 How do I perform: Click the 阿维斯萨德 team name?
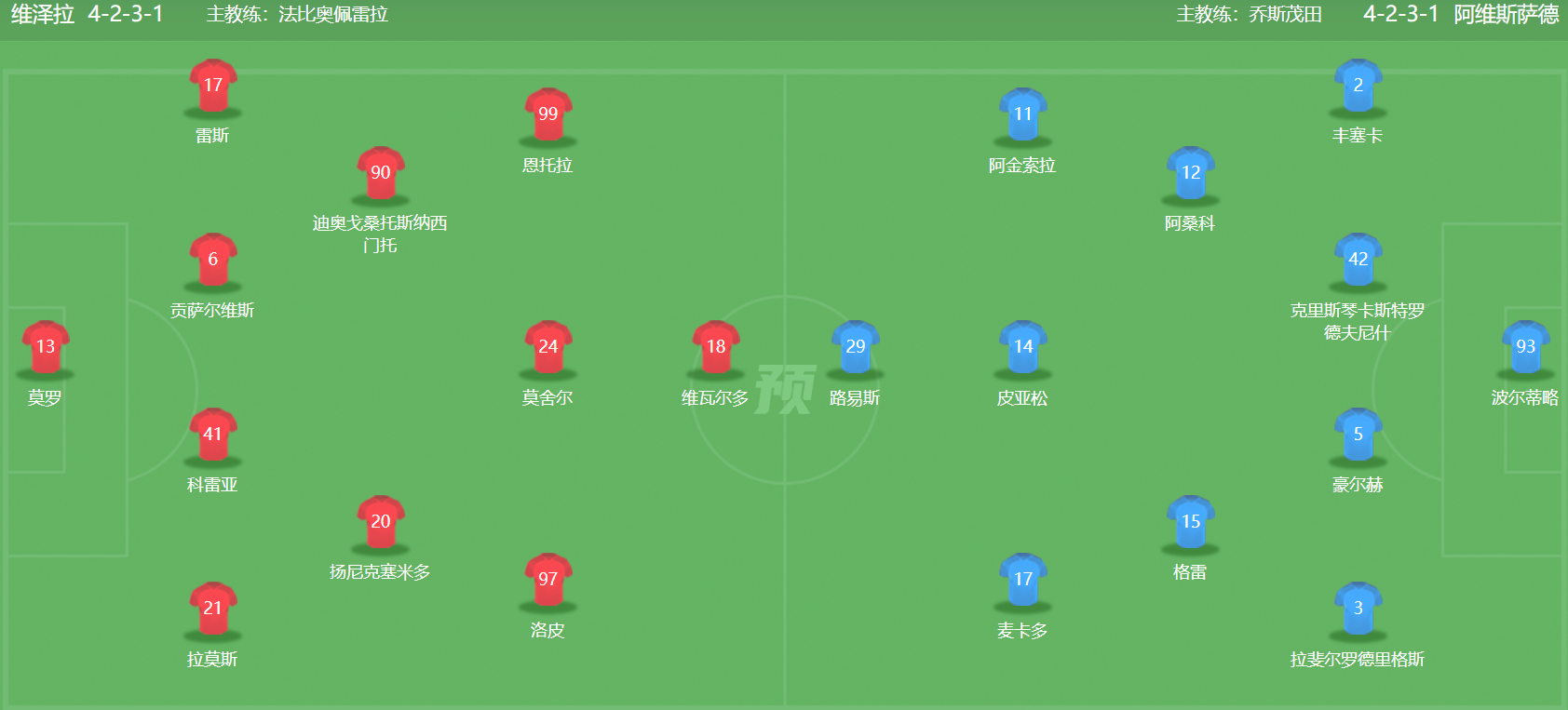1506,15
